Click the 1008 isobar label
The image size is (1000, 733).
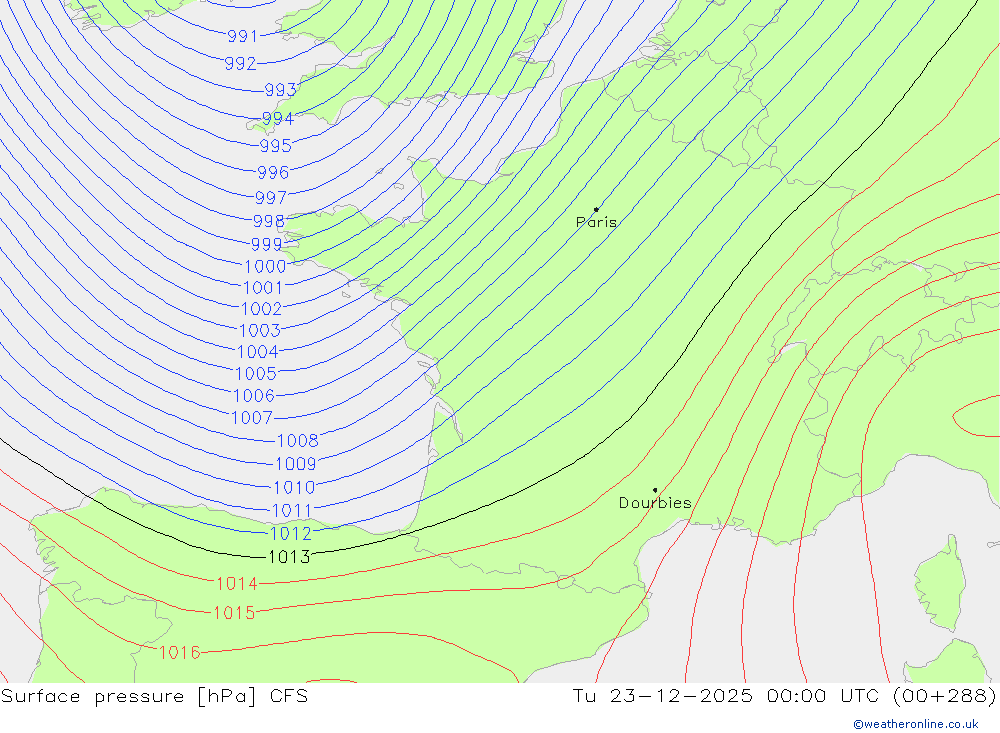click(298, 441)
